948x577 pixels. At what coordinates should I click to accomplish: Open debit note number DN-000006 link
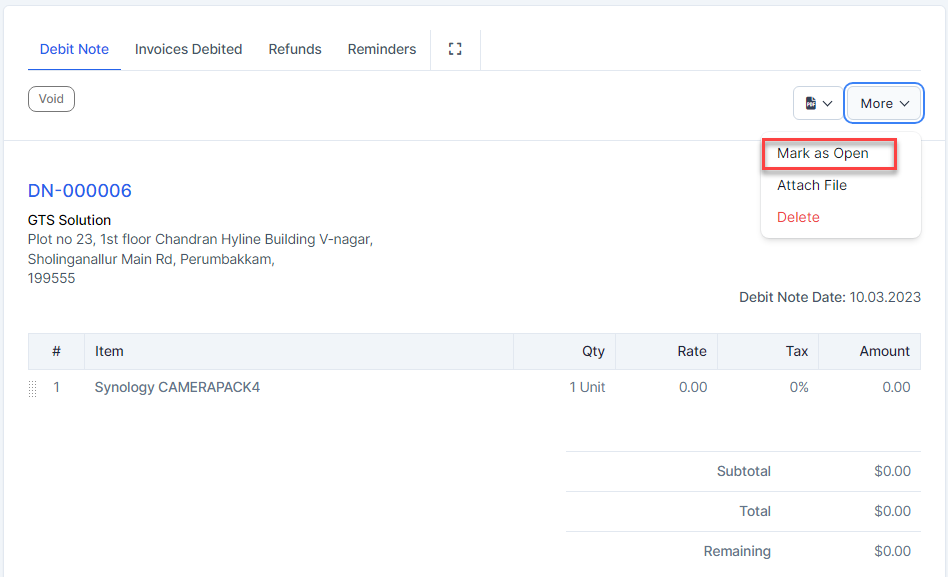[80, 191]
